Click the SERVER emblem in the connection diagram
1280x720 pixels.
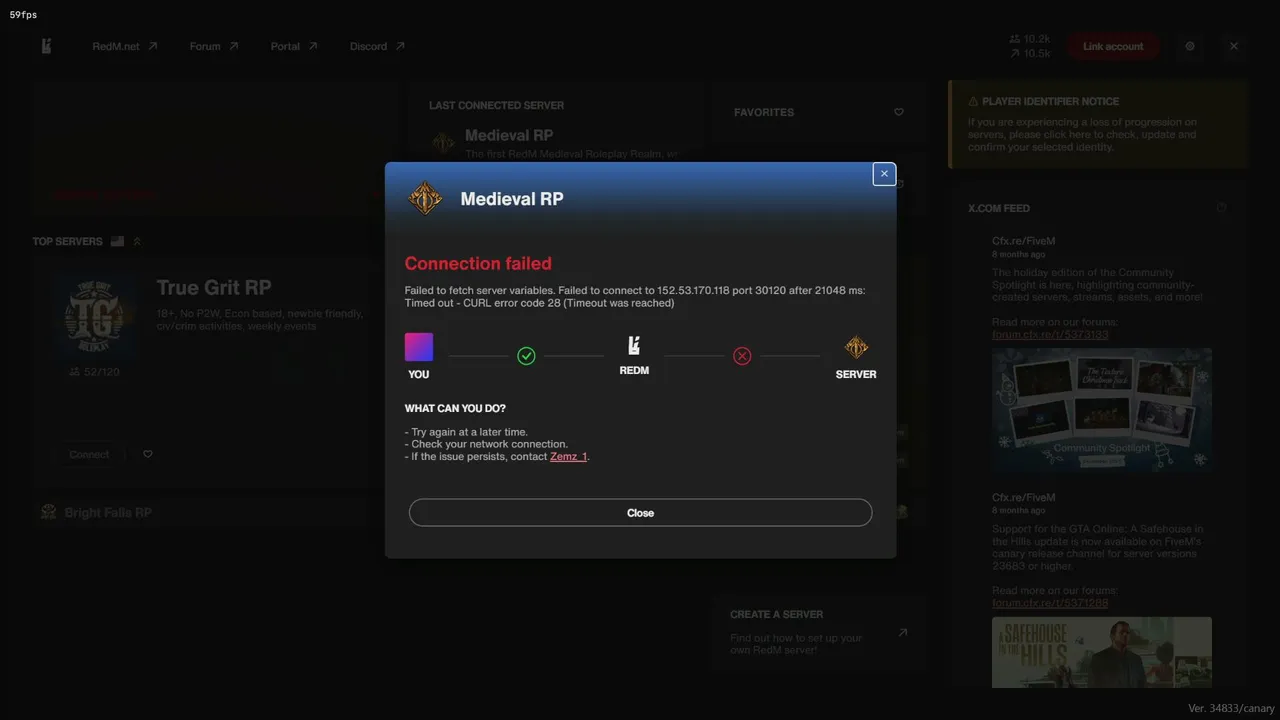[x=856, y=347]
